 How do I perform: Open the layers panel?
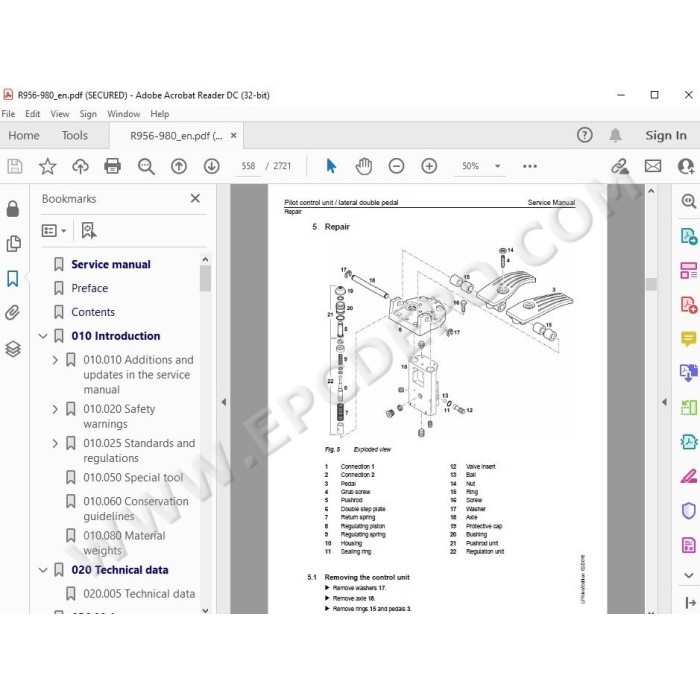tap(13, 349)
